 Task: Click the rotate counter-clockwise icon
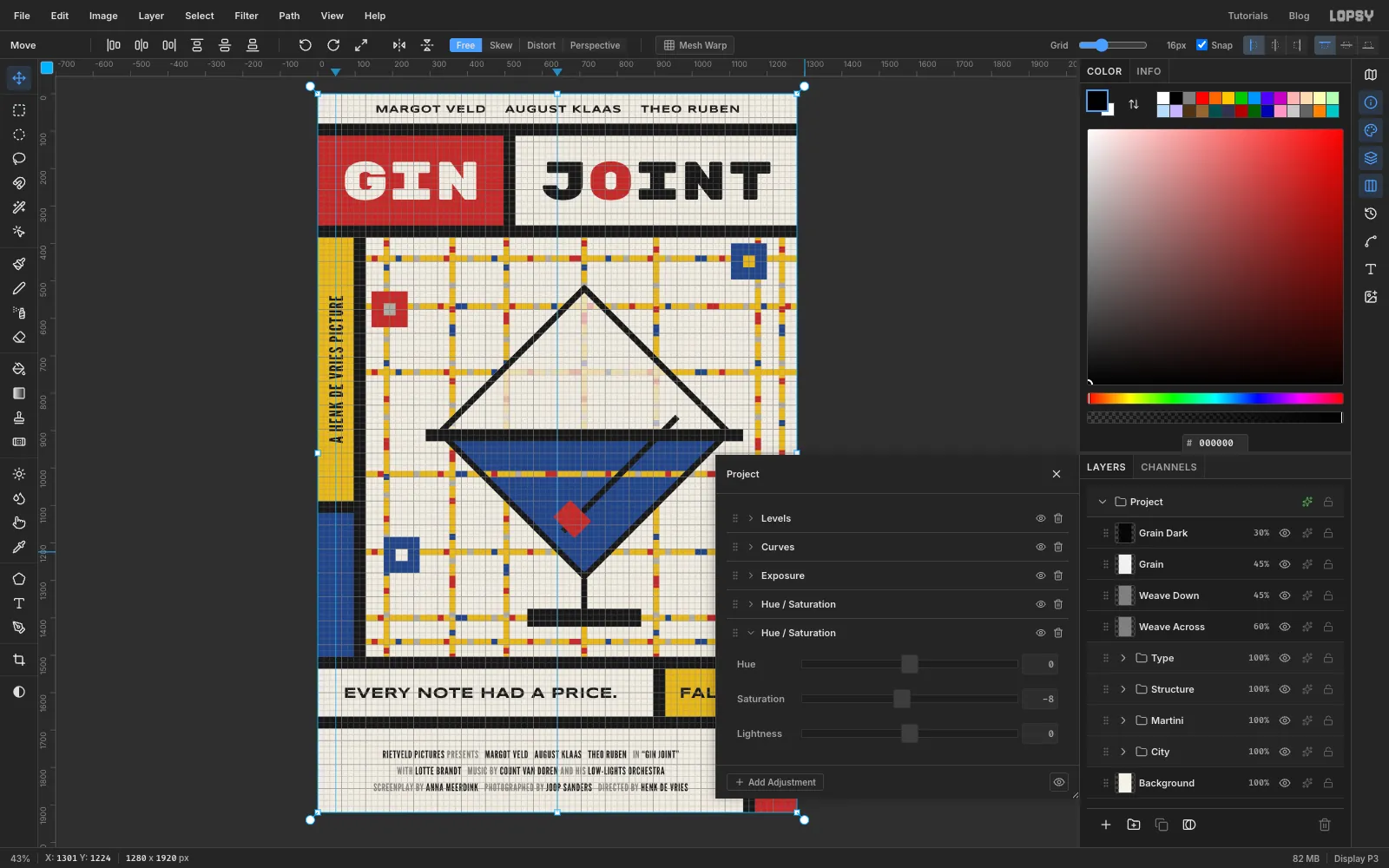(305, 45)
